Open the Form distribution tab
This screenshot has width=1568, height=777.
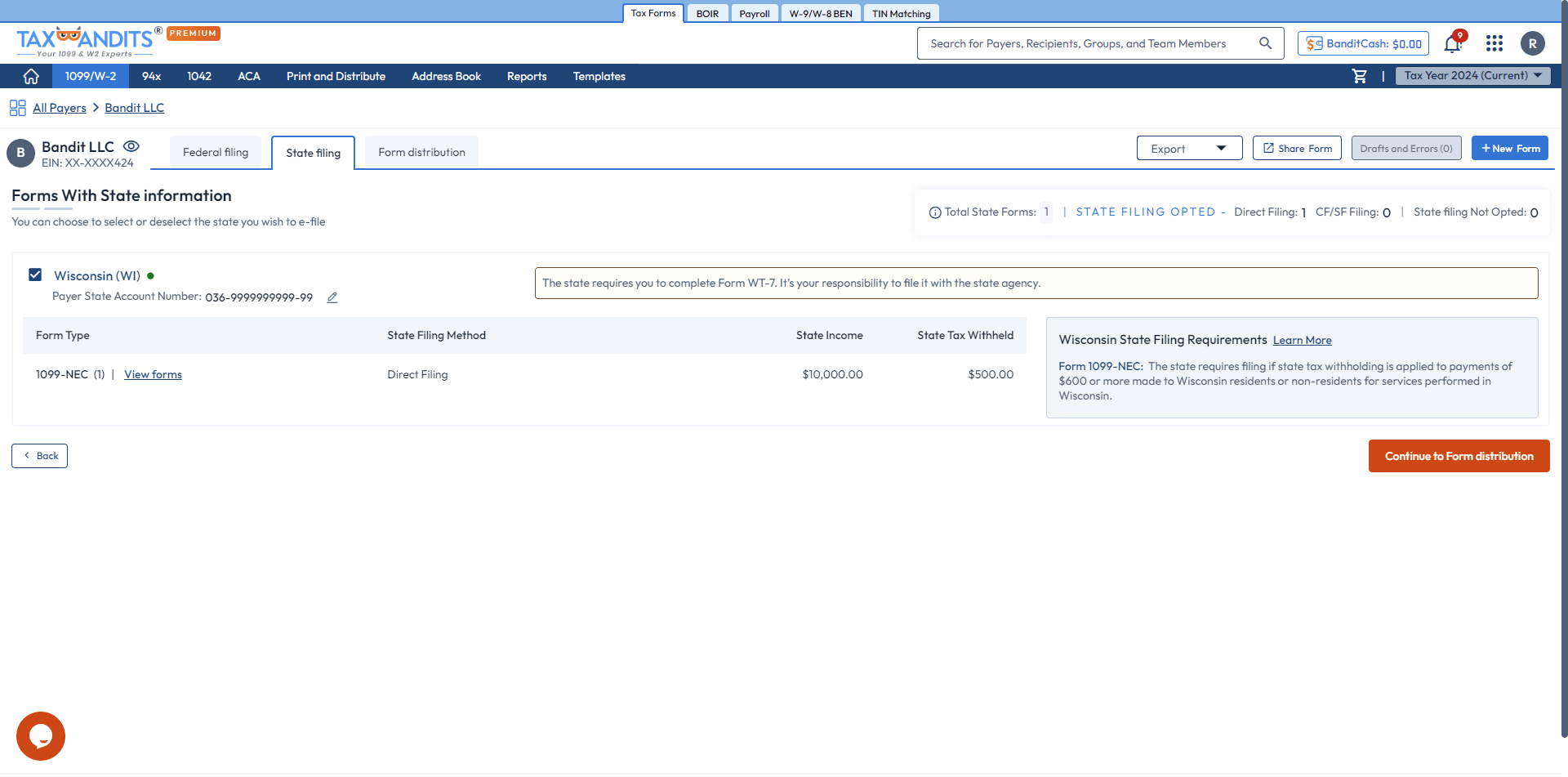pos(421,152)
